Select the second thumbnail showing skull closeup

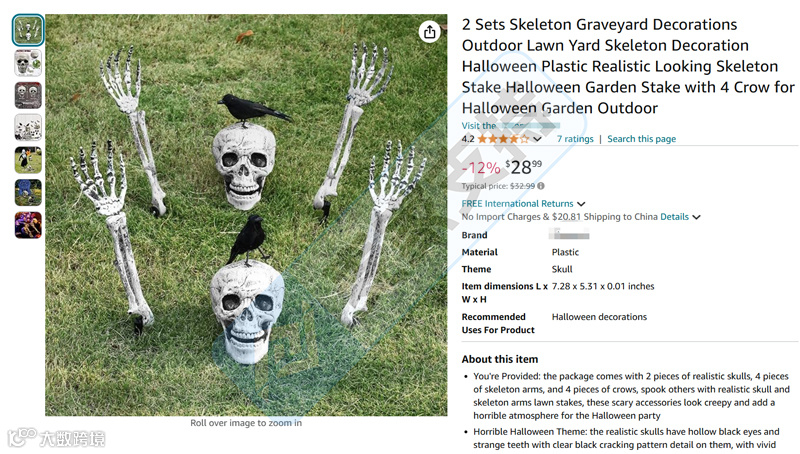click(x=28, y=63)
